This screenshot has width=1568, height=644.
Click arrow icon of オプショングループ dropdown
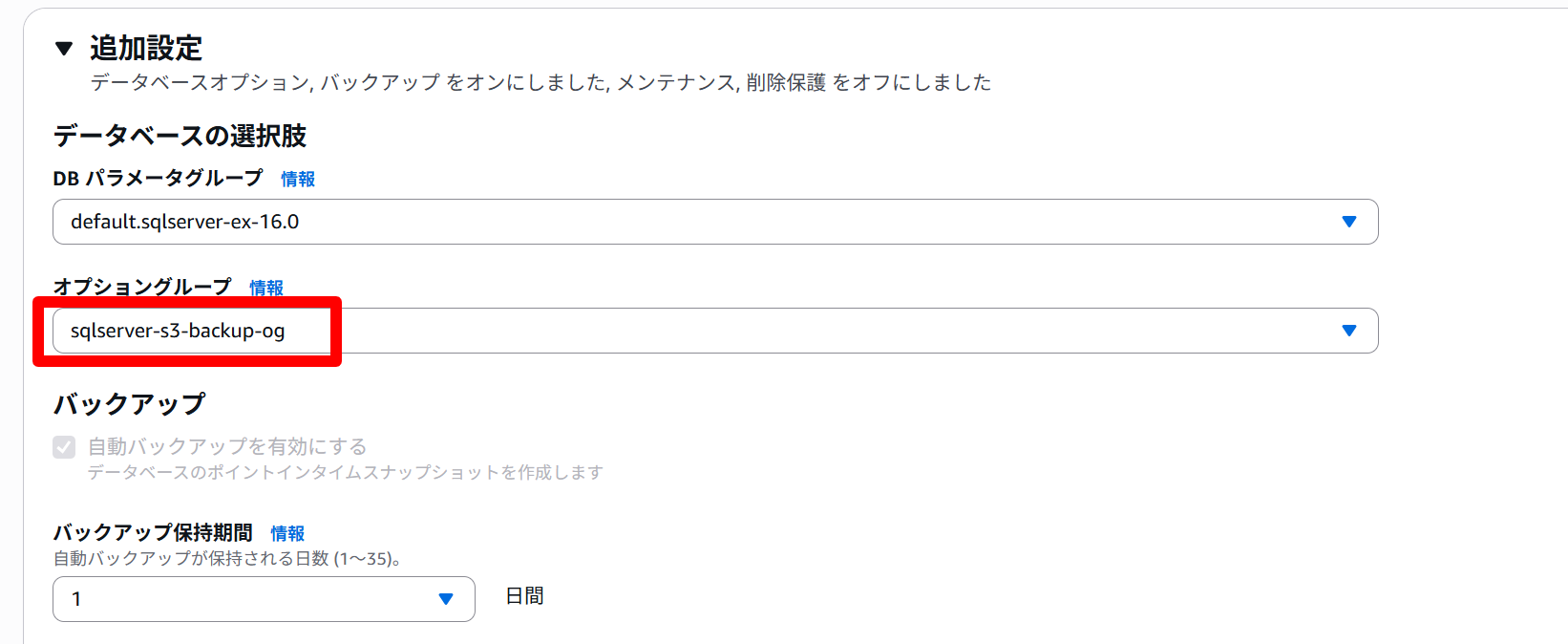coord(1348,331)
